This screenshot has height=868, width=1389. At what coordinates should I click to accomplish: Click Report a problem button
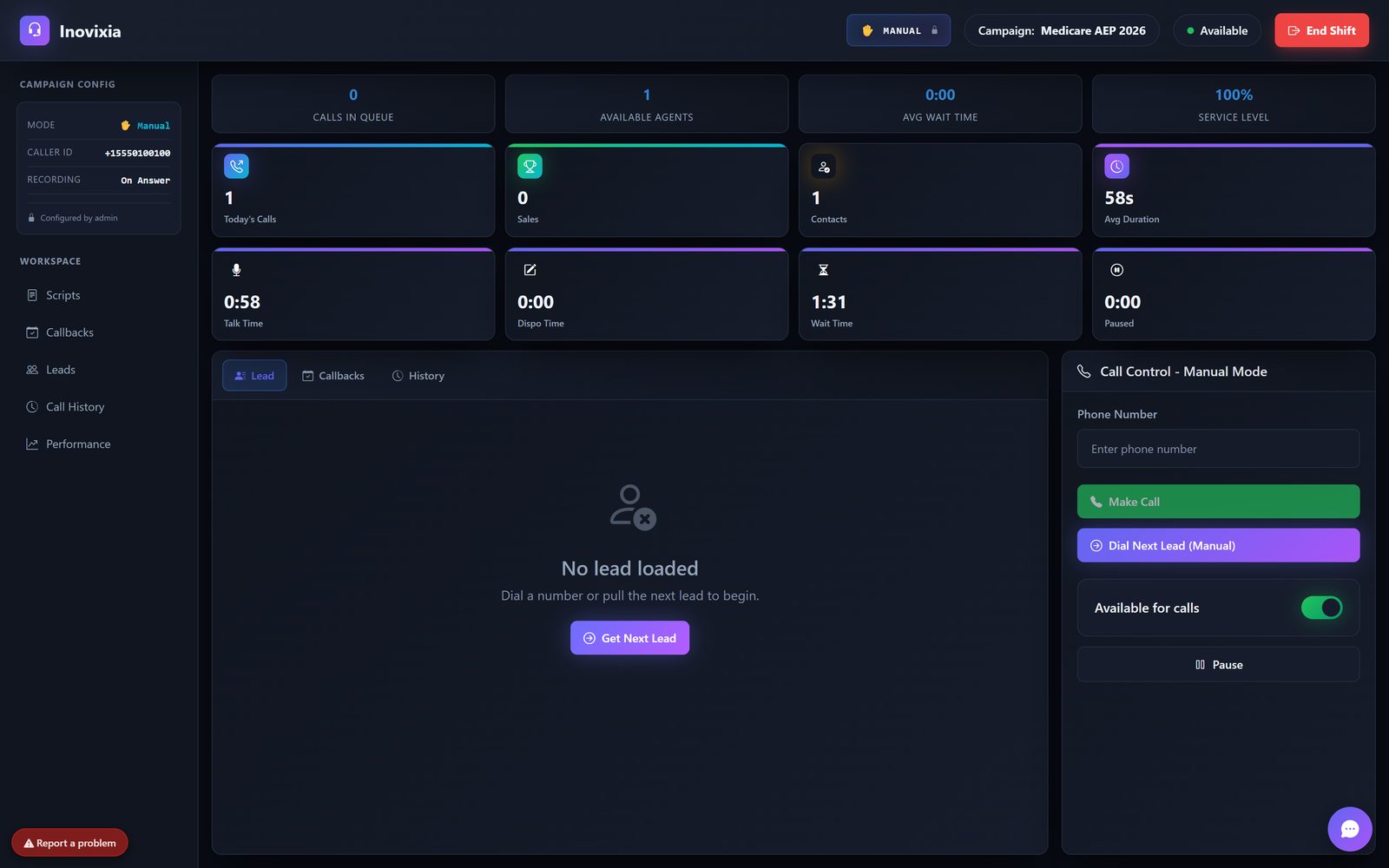point(69,843)
